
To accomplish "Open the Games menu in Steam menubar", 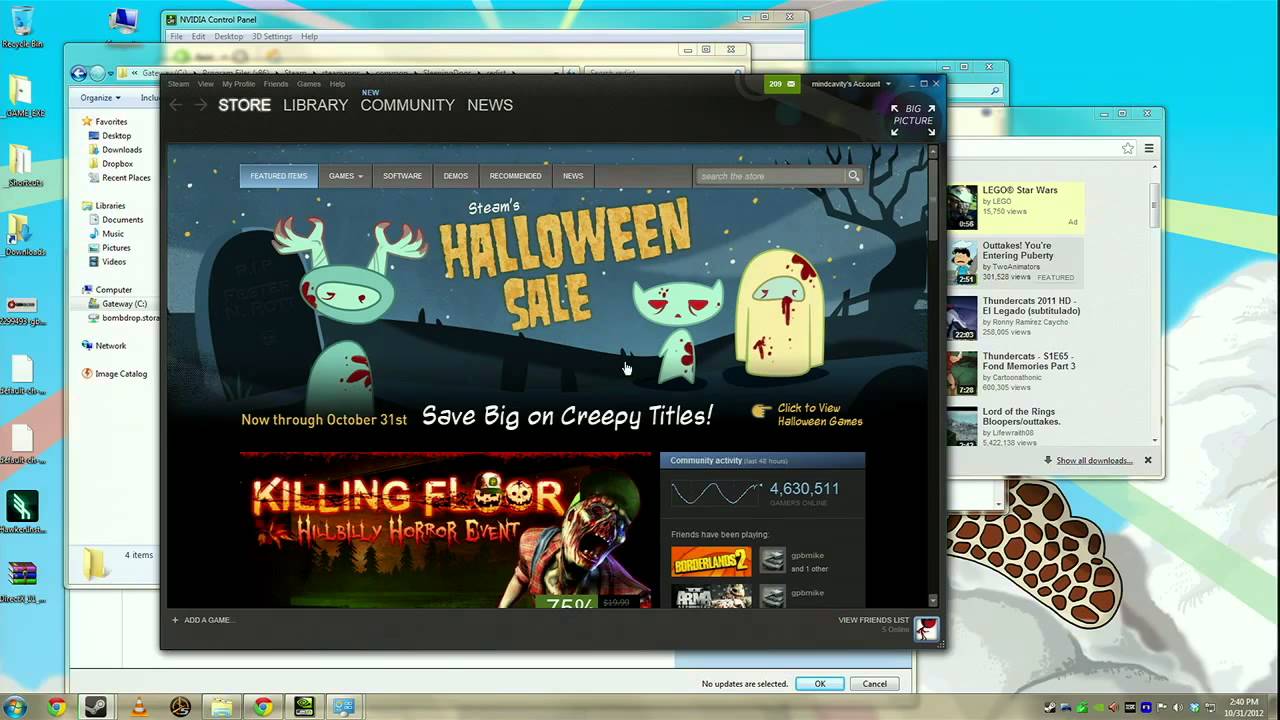I will point(309,84).
